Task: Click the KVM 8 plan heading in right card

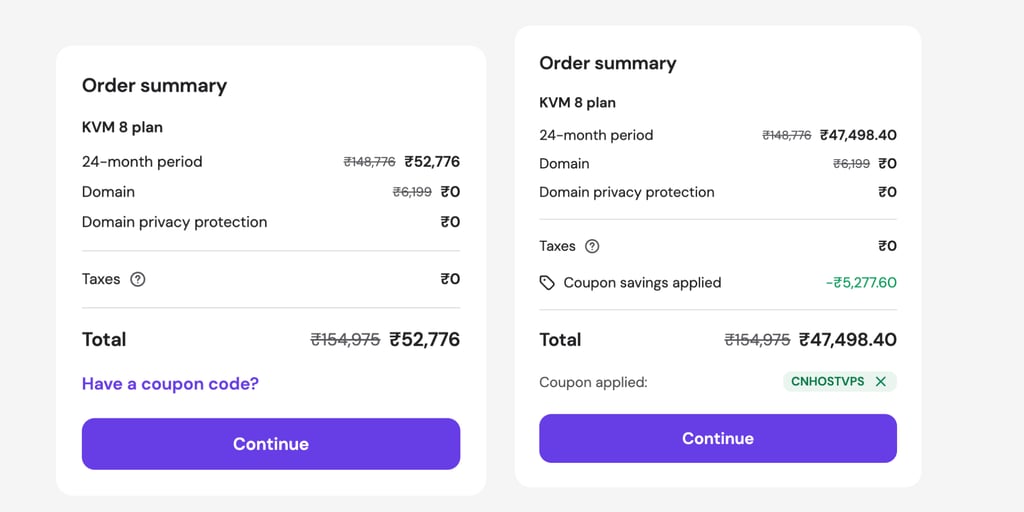Action: pos(577,103)
